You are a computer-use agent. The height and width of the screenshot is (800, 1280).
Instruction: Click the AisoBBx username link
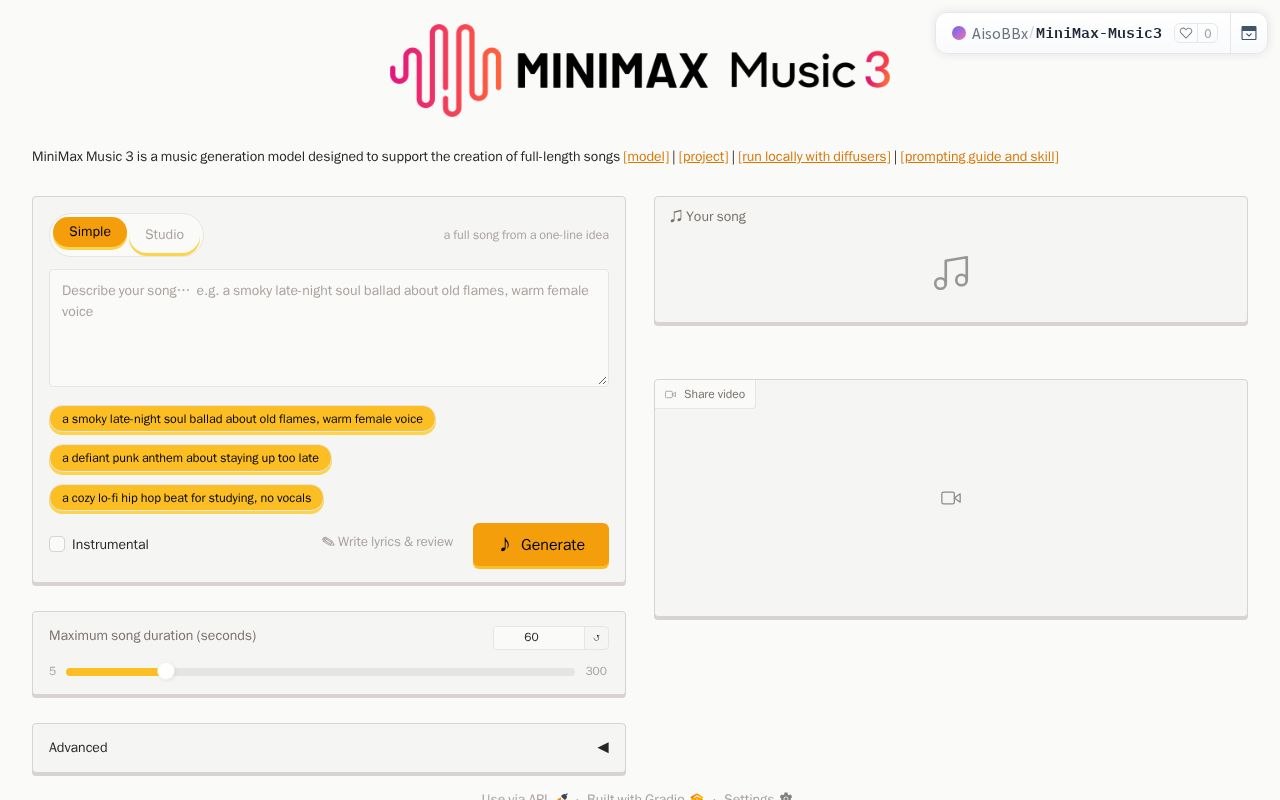1000,33
